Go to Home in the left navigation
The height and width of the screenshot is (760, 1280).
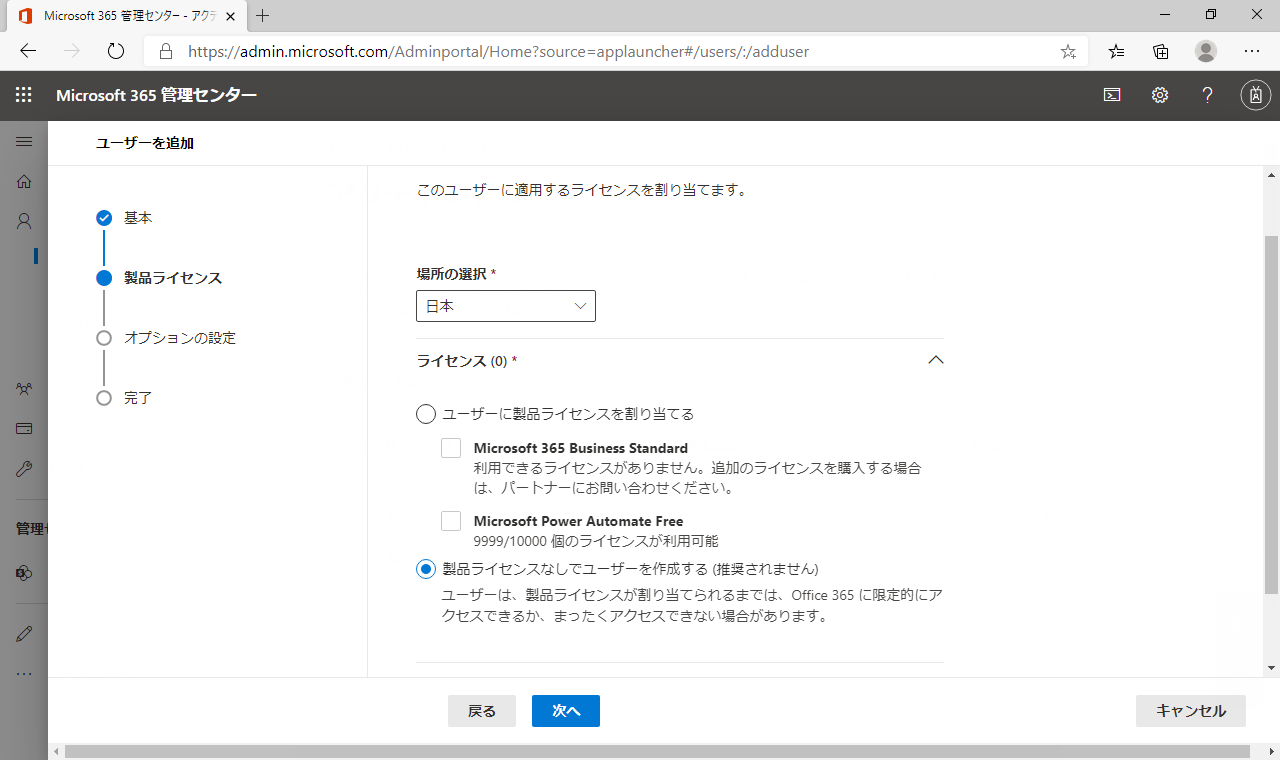pyautogui.click(x=24, y=181)
